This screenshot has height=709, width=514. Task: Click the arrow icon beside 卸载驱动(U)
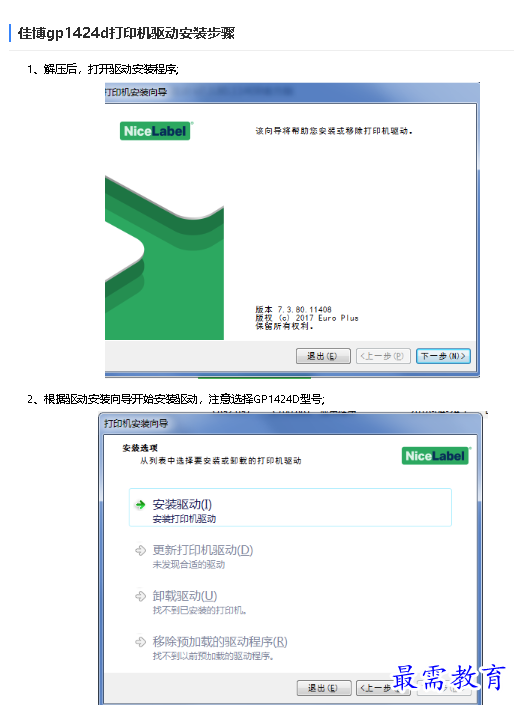[x=141, y=596]
